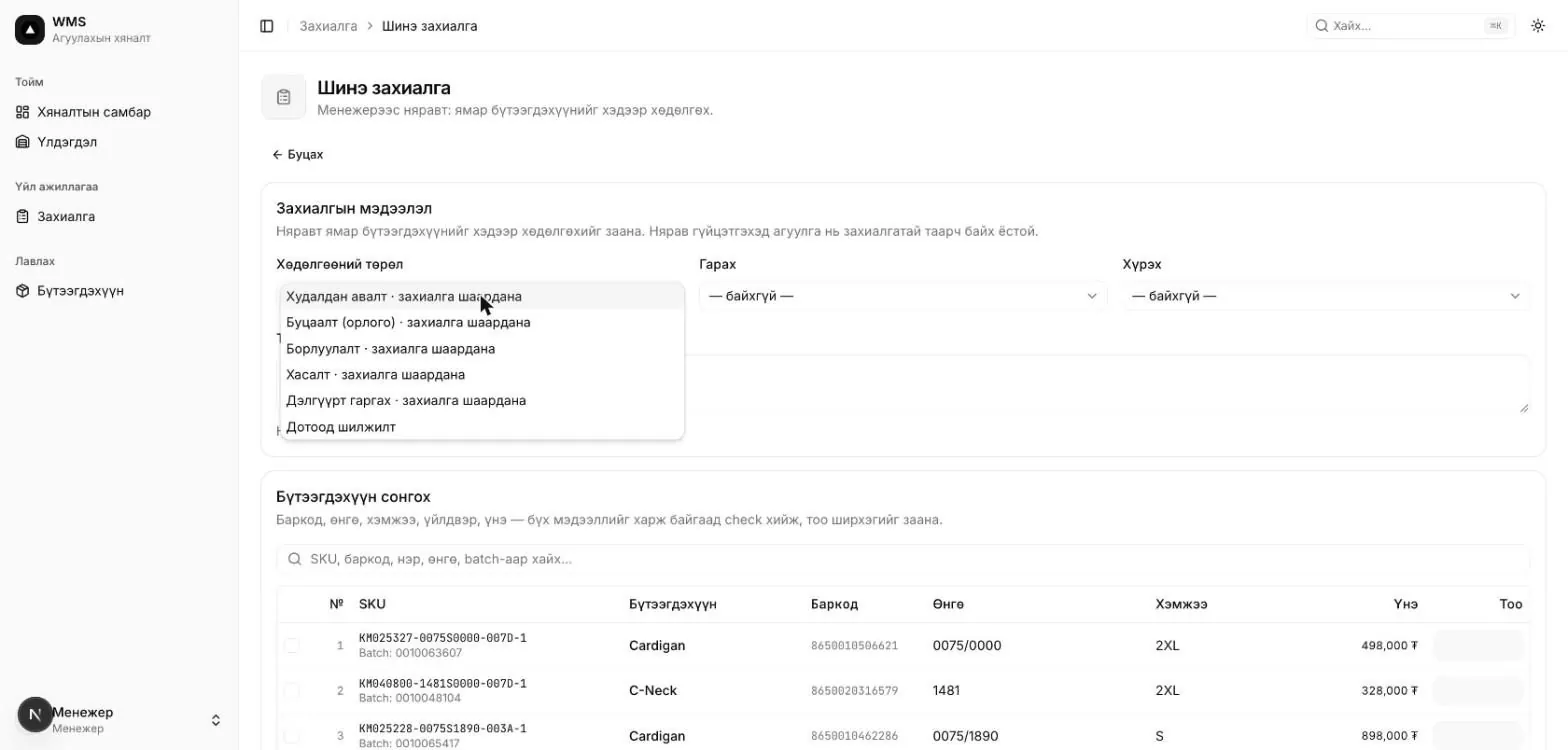
Task: Click barcode 8650010506621
Action: coord(854,646)
